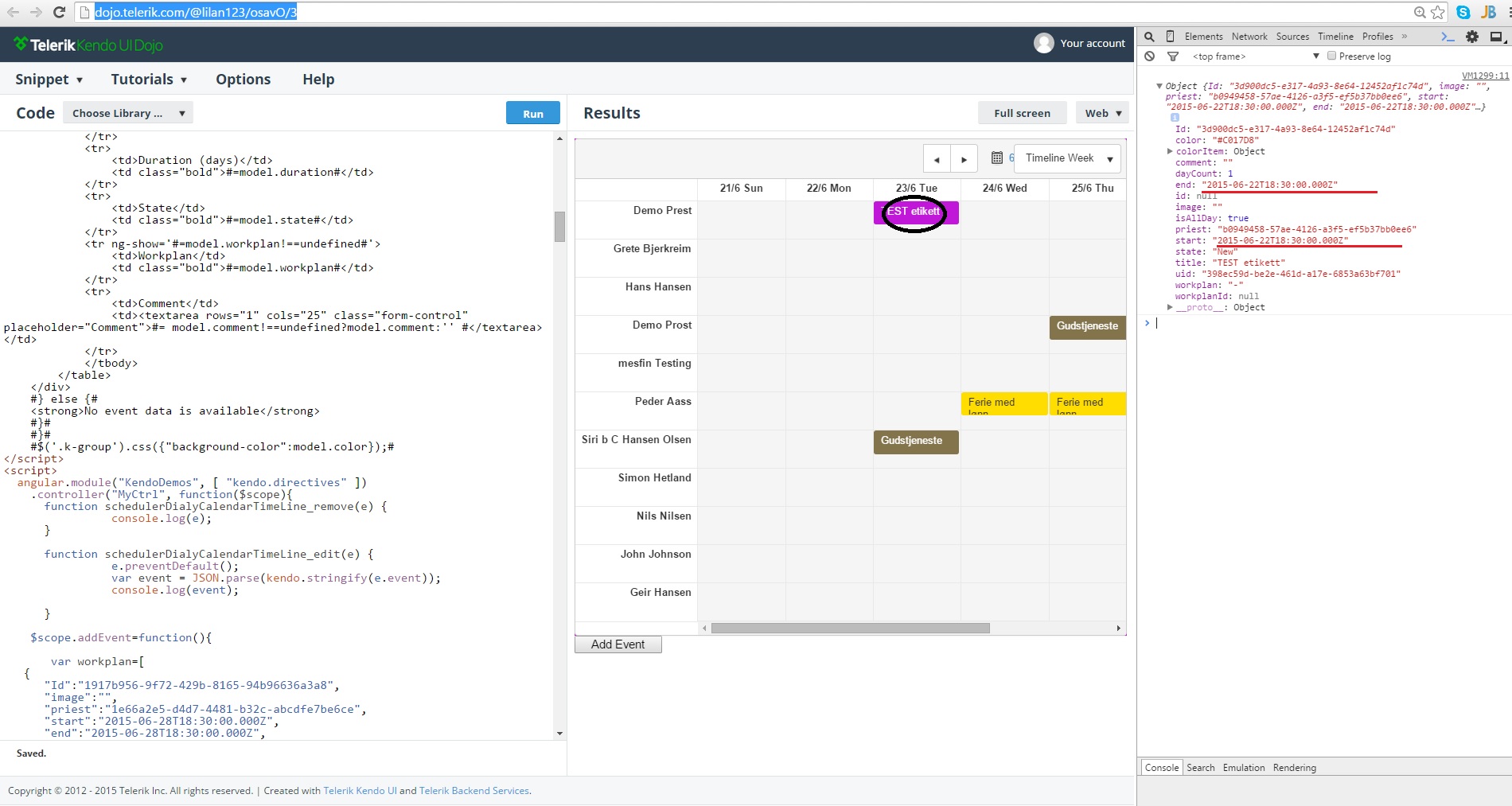Image resolution: width=1512 pixels, height=806 pixels.
Task: Open the scheduler calendar date picker icon
Action: pyautogui.click(x=997, y=158)
